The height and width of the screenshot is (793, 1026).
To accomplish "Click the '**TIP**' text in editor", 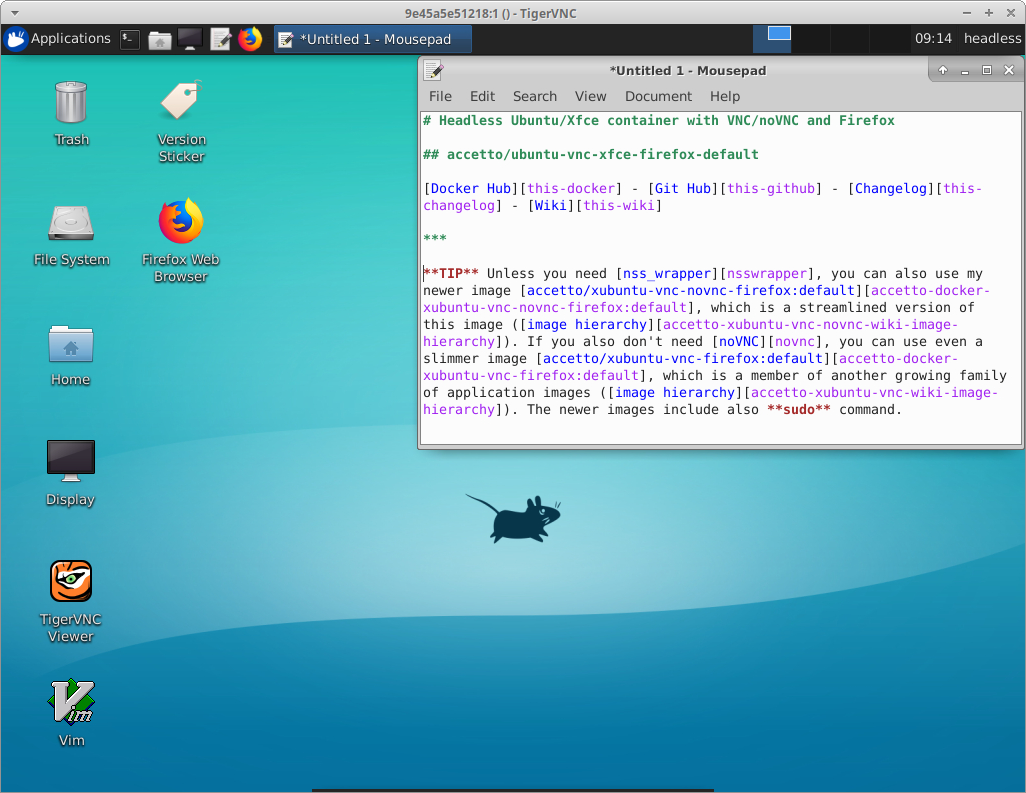I will click(451, 273).
